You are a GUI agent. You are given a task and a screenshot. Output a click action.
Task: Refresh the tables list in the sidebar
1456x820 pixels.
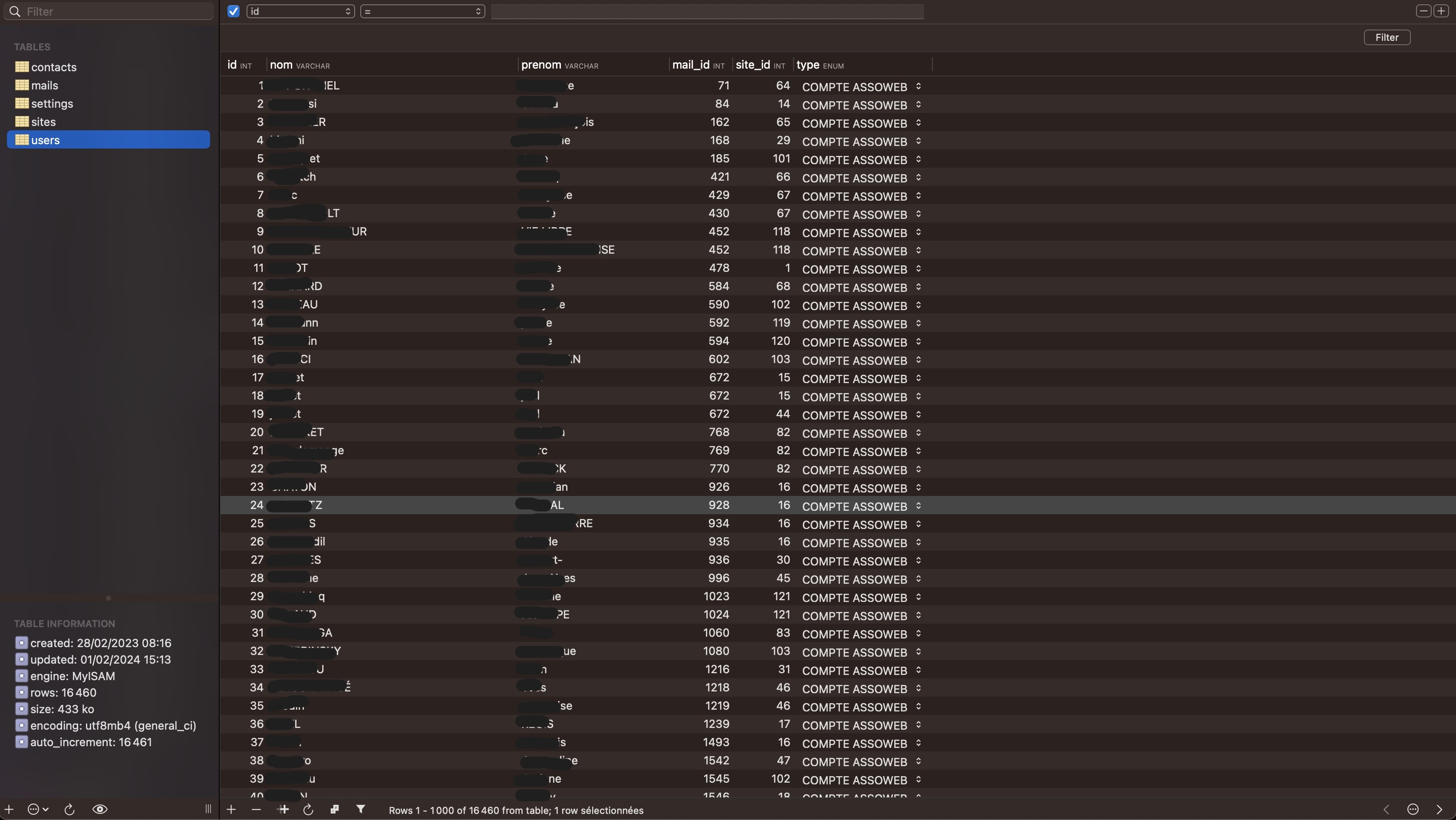(x=69, y=809)
